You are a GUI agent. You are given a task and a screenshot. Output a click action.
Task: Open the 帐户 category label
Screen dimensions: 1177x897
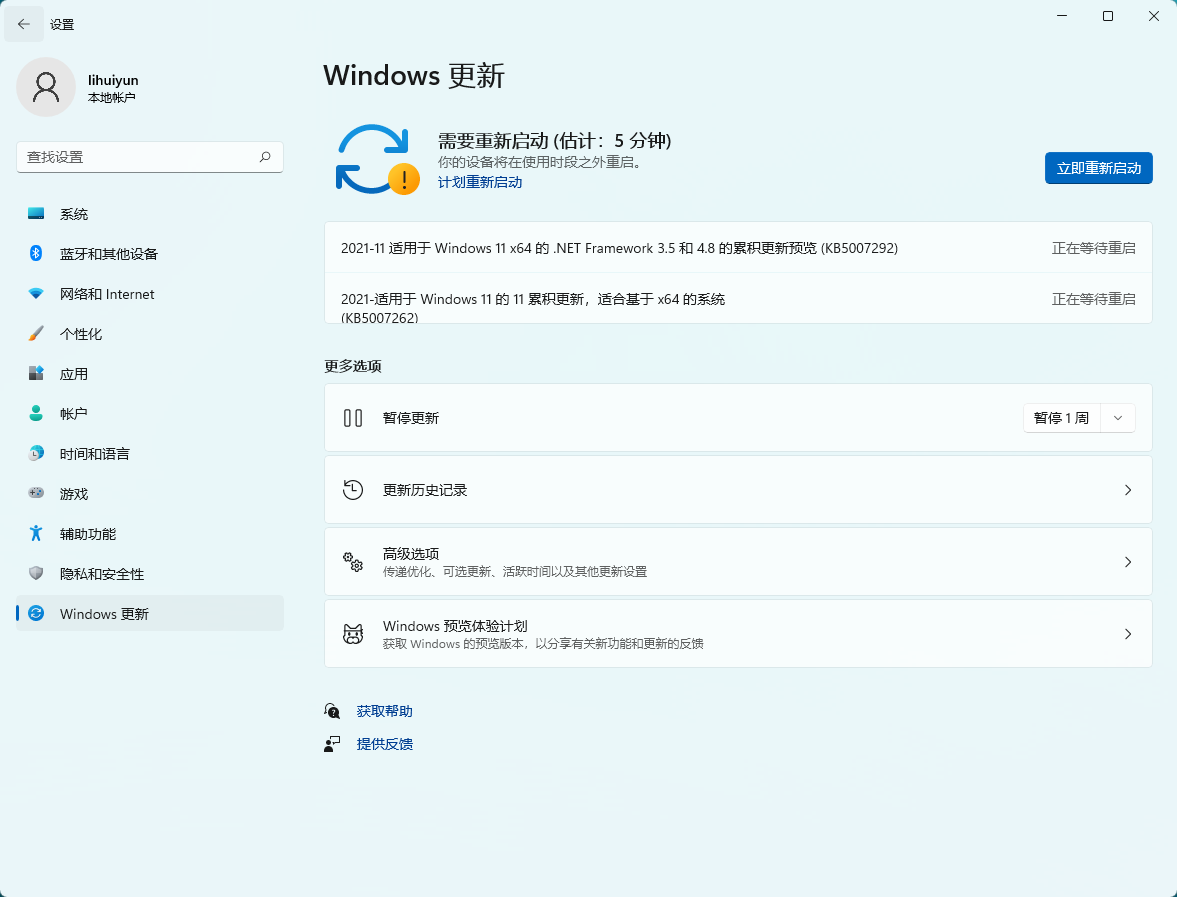pos(74,414)
